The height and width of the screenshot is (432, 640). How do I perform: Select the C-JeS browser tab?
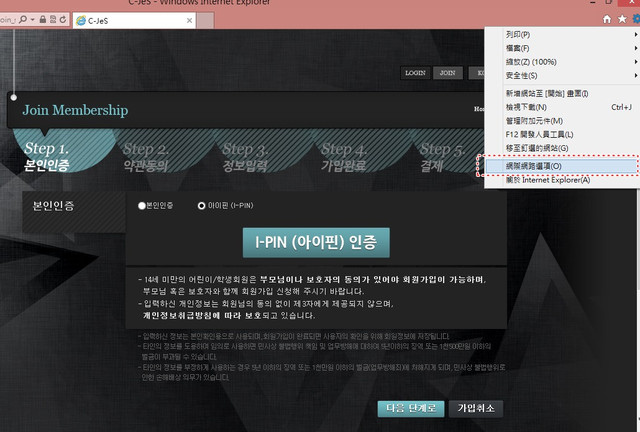(134, 20)
